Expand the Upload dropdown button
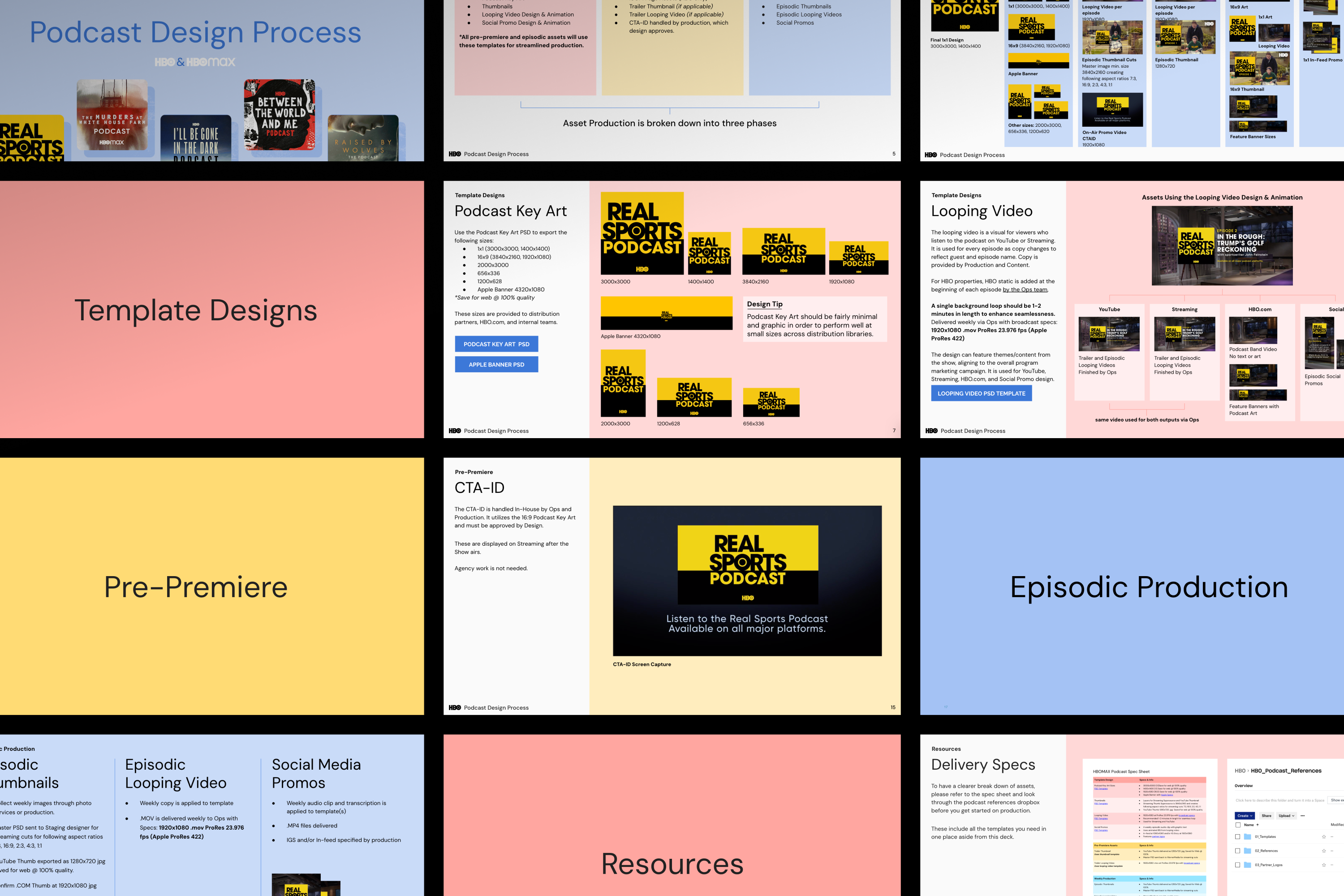The width and height of the screenshot is (1344, 896). 1286,816
